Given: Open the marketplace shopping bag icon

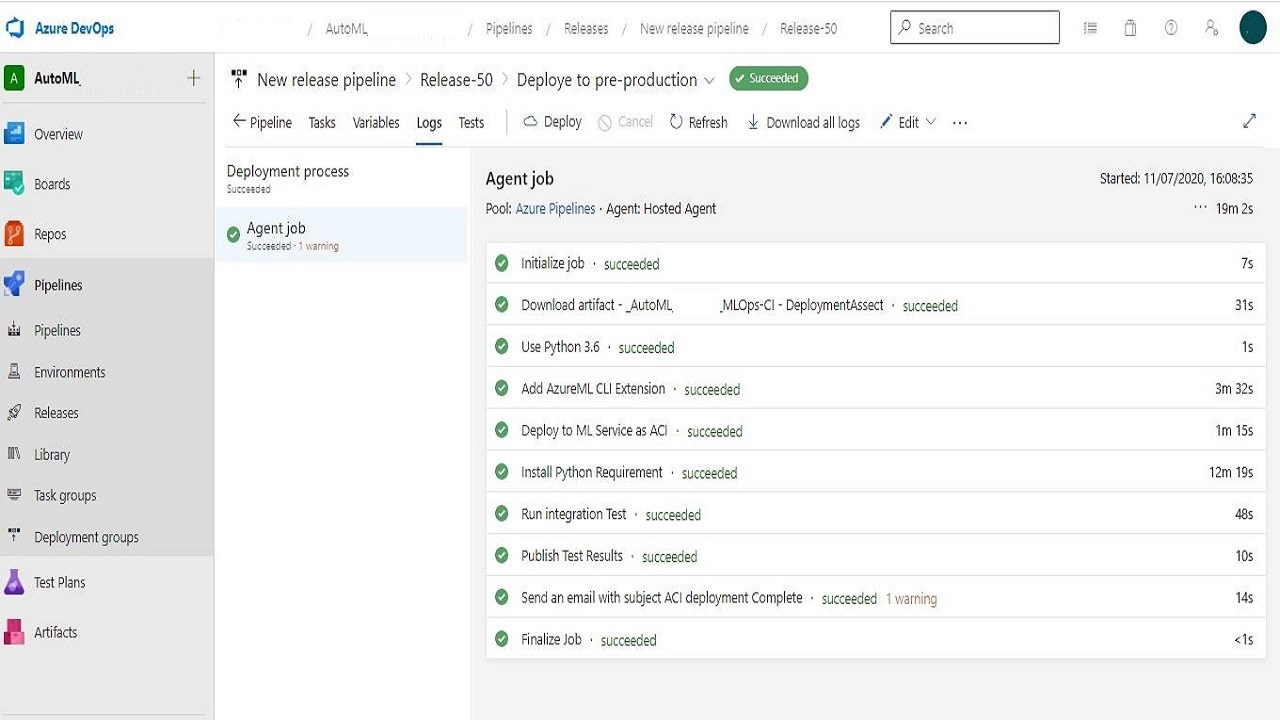Looking at the screenshot, I should coord(1130,28).
